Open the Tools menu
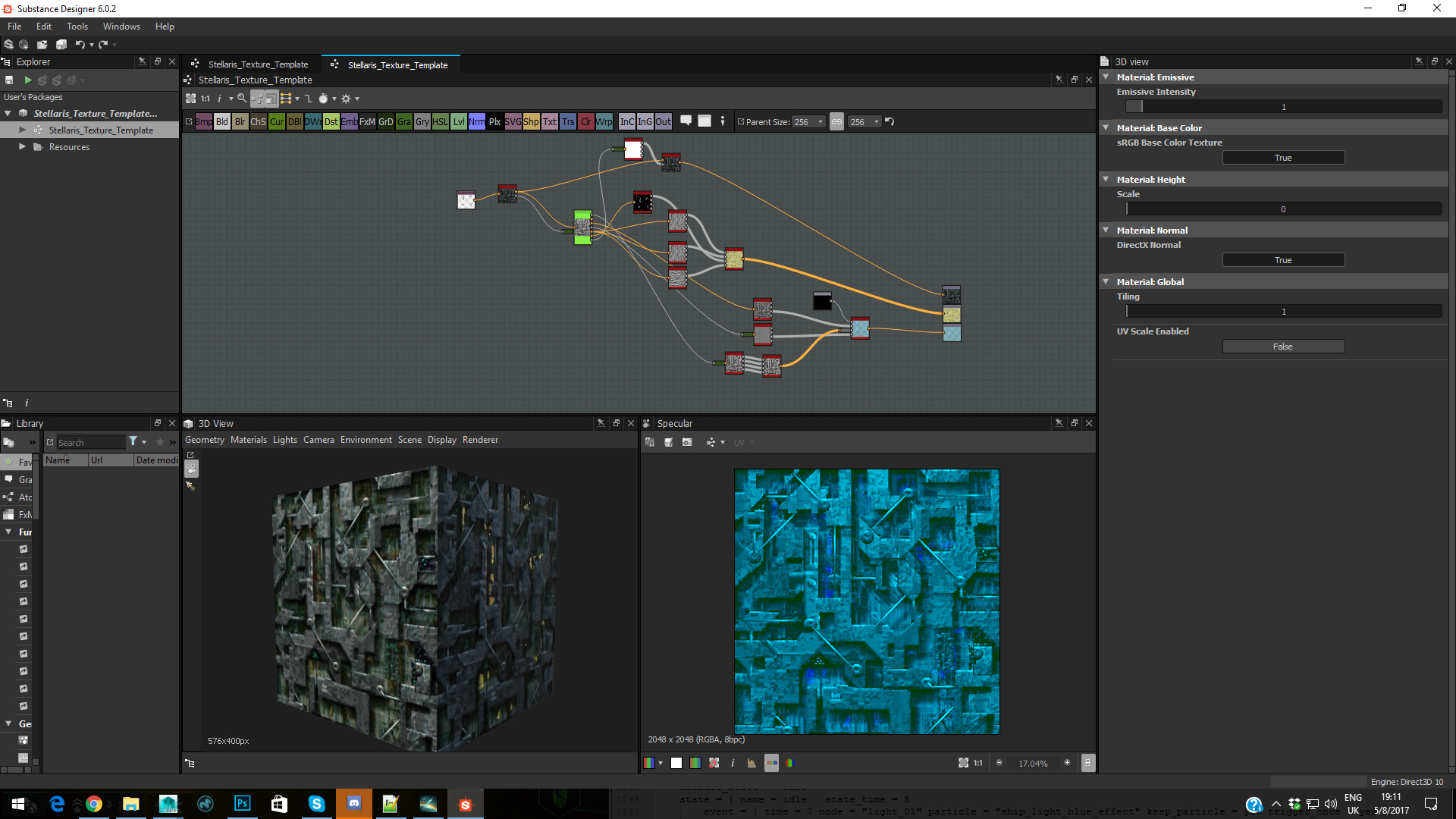 [x=77, y=27]
